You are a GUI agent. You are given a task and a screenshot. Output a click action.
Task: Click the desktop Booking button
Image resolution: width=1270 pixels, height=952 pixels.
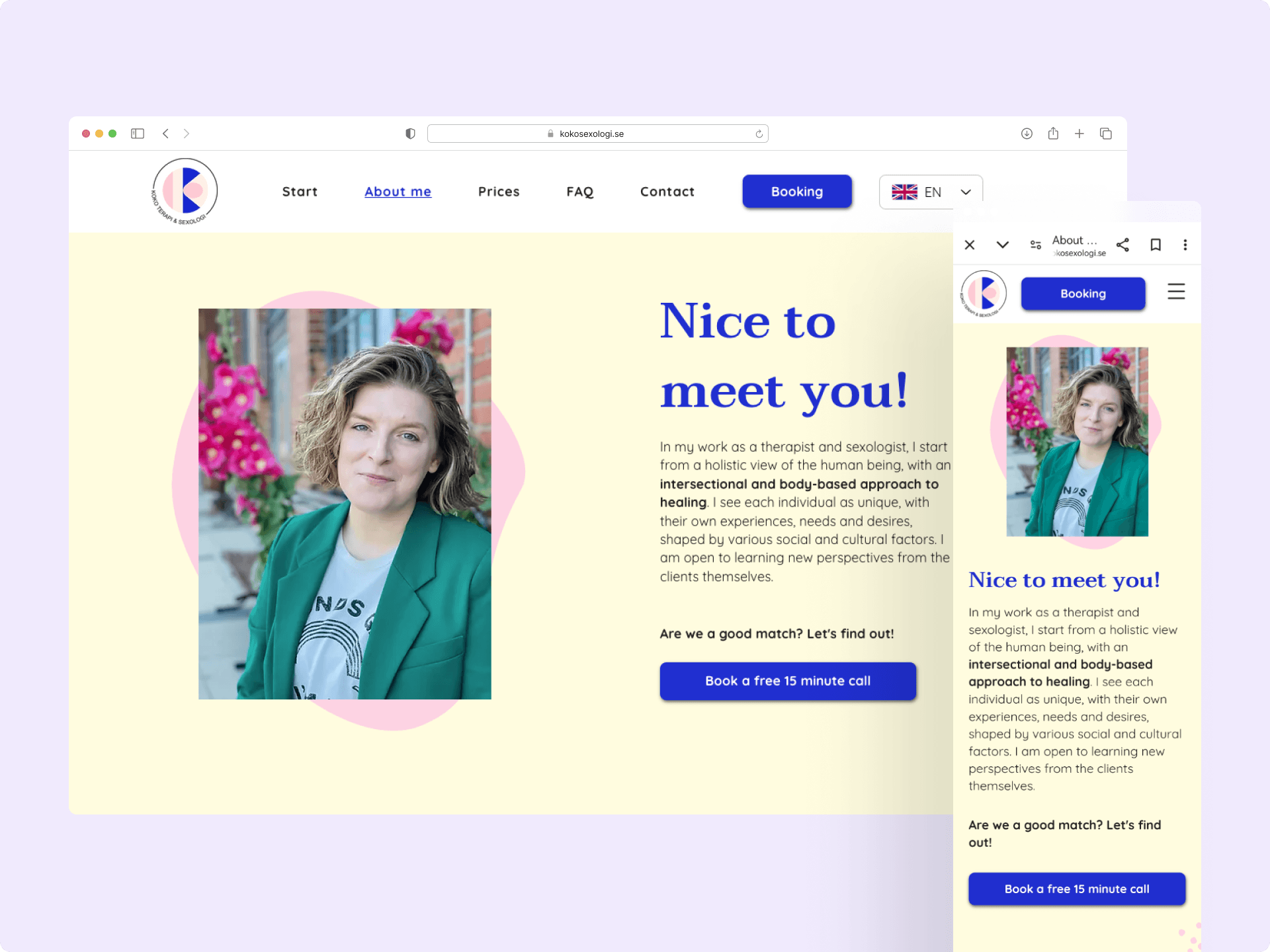point(797,192)
